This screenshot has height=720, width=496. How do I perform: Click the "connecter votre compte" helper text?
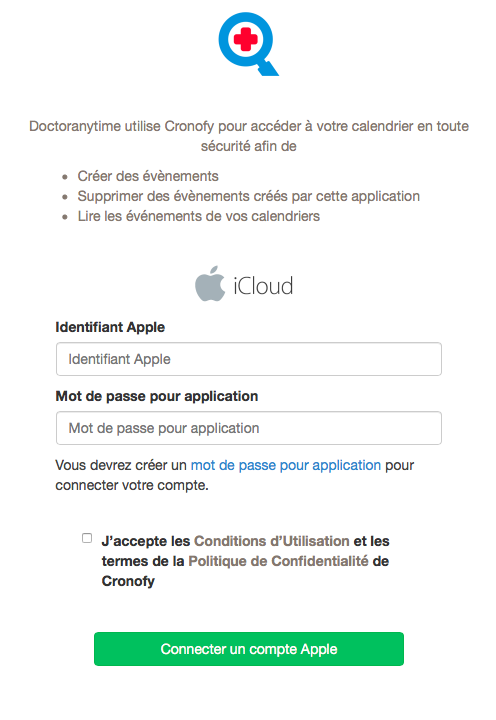click(132, 485)
